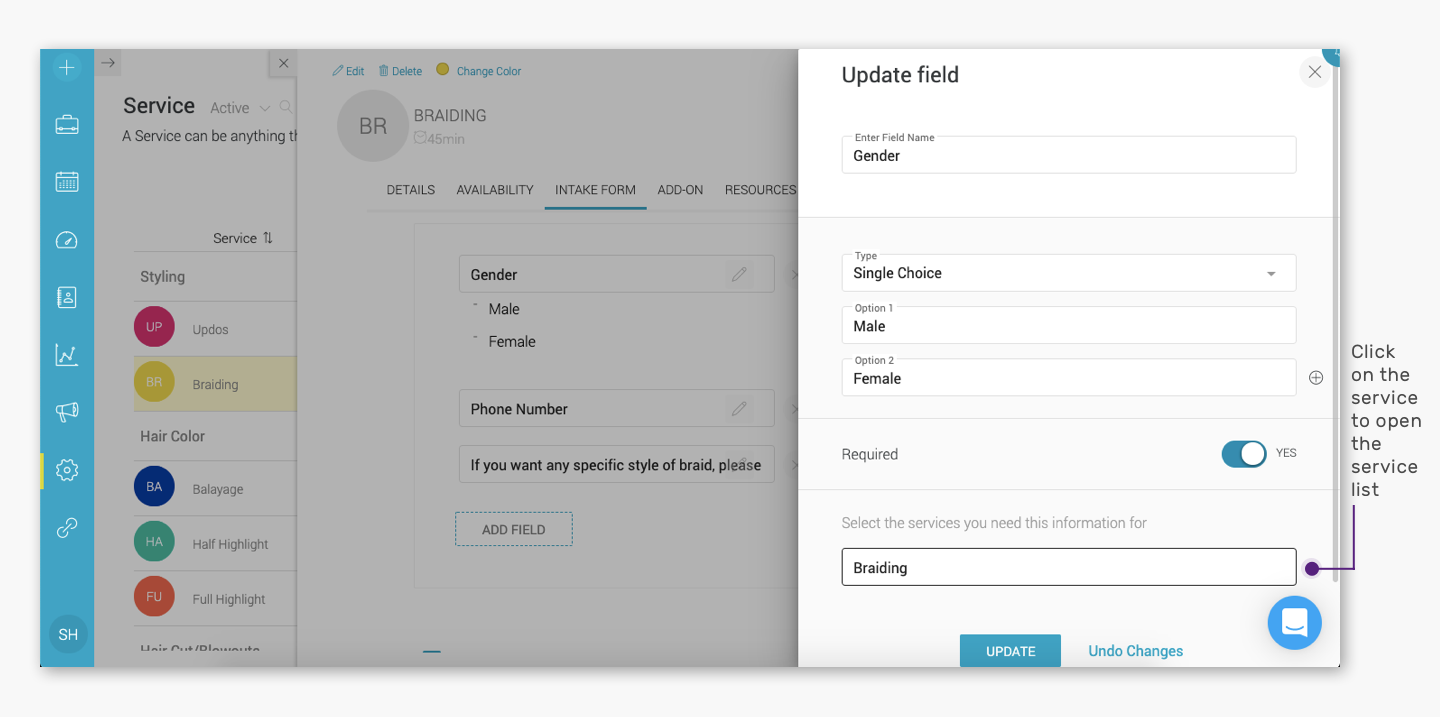Open the calendar icon in sidebar
The width and height of the screenshot is (1440, 718).
pos(67,182)
